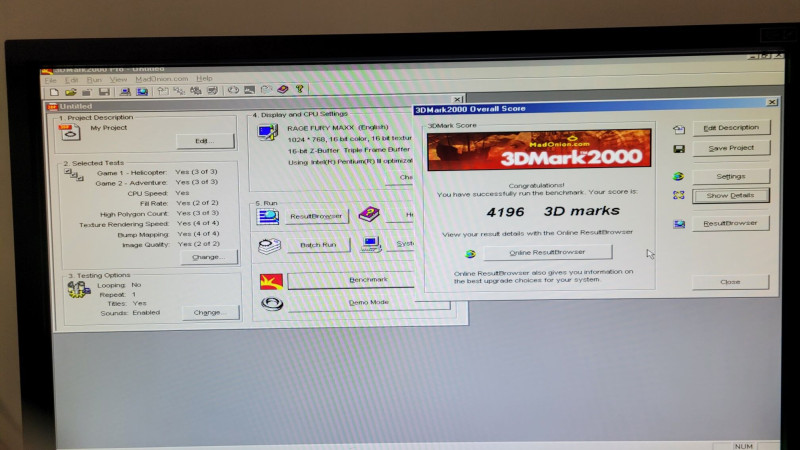The width and height of the screenshot is (800, 450).
Task: Click the Testing Options section icon
Action: pos(79,290)
